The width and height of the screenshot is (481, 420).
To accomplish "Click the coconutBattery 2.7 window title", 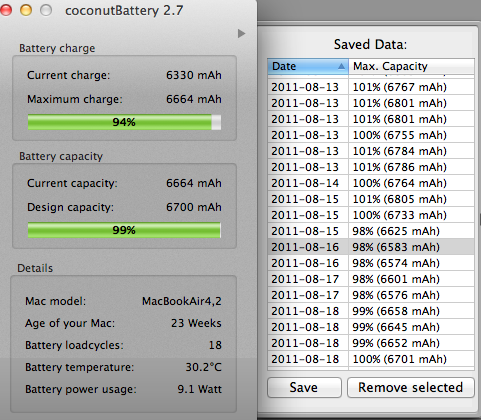I will coord(124,10).
